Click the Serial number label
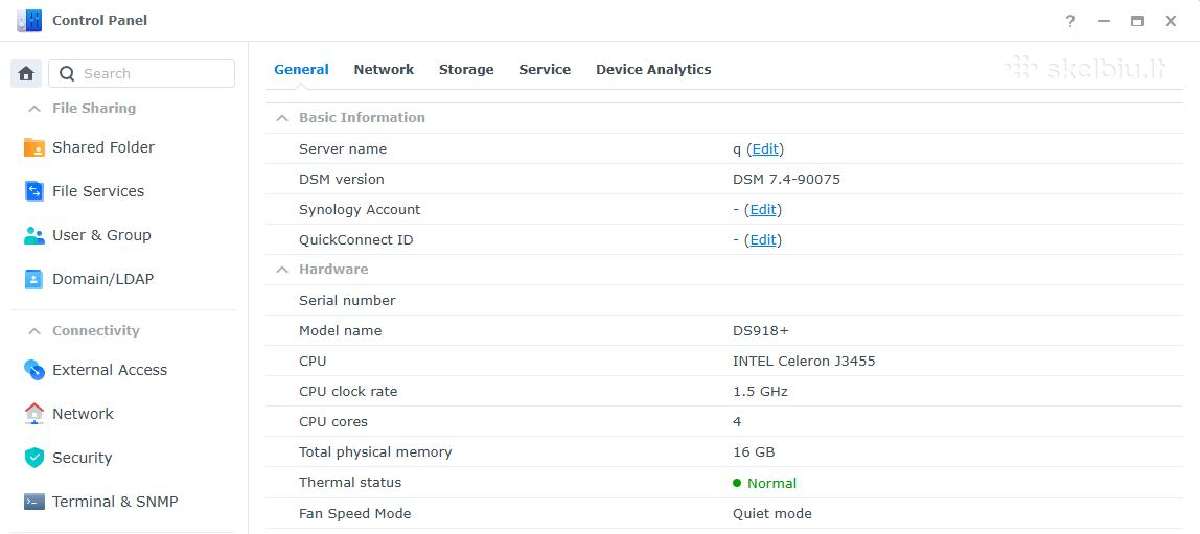The height and width of the screenshot is (534, 1200). point(347,301)
